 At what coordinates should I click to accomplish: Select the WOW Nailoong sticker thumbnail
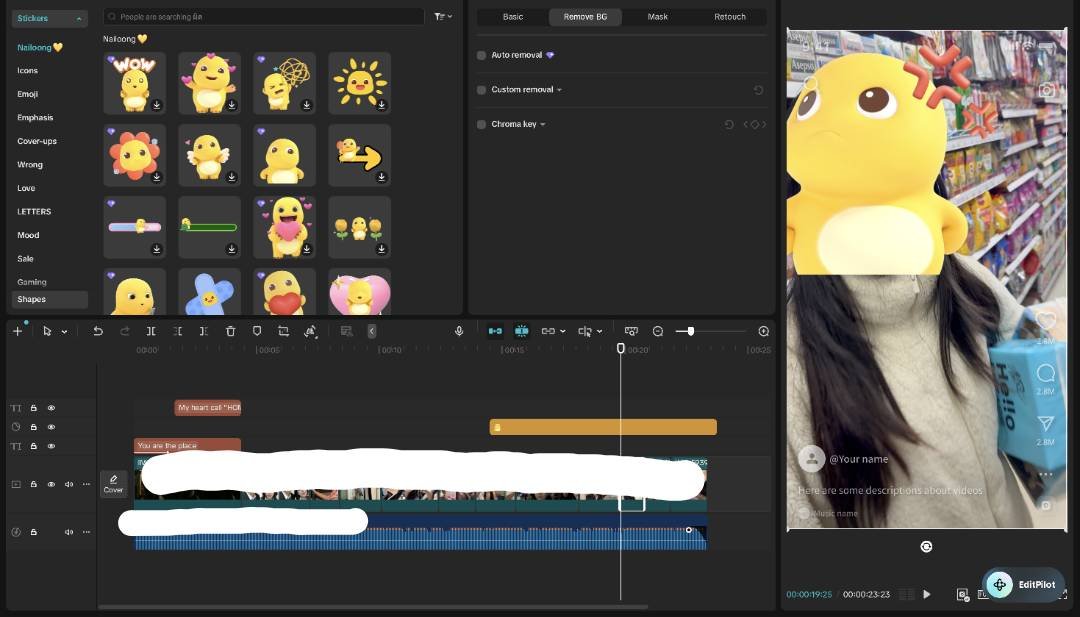pyautogui.click(x=134, y=83)
